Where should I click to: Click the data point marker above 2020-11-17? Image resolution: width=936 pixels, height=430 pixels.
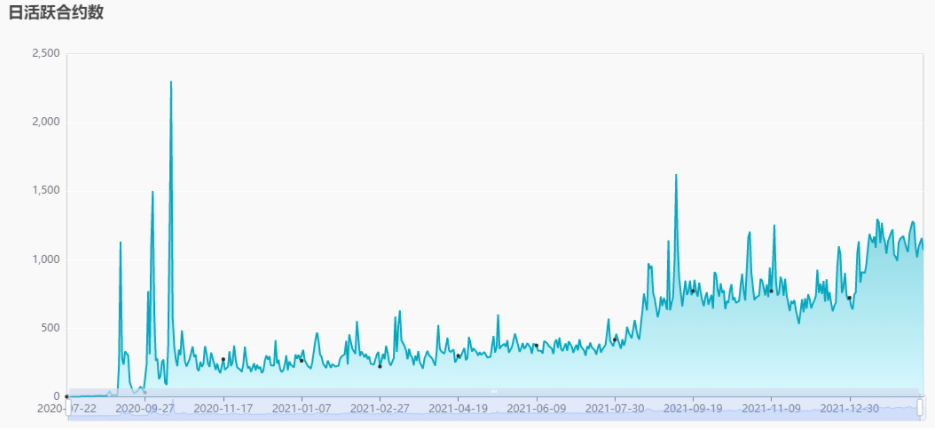pos(223,360)
